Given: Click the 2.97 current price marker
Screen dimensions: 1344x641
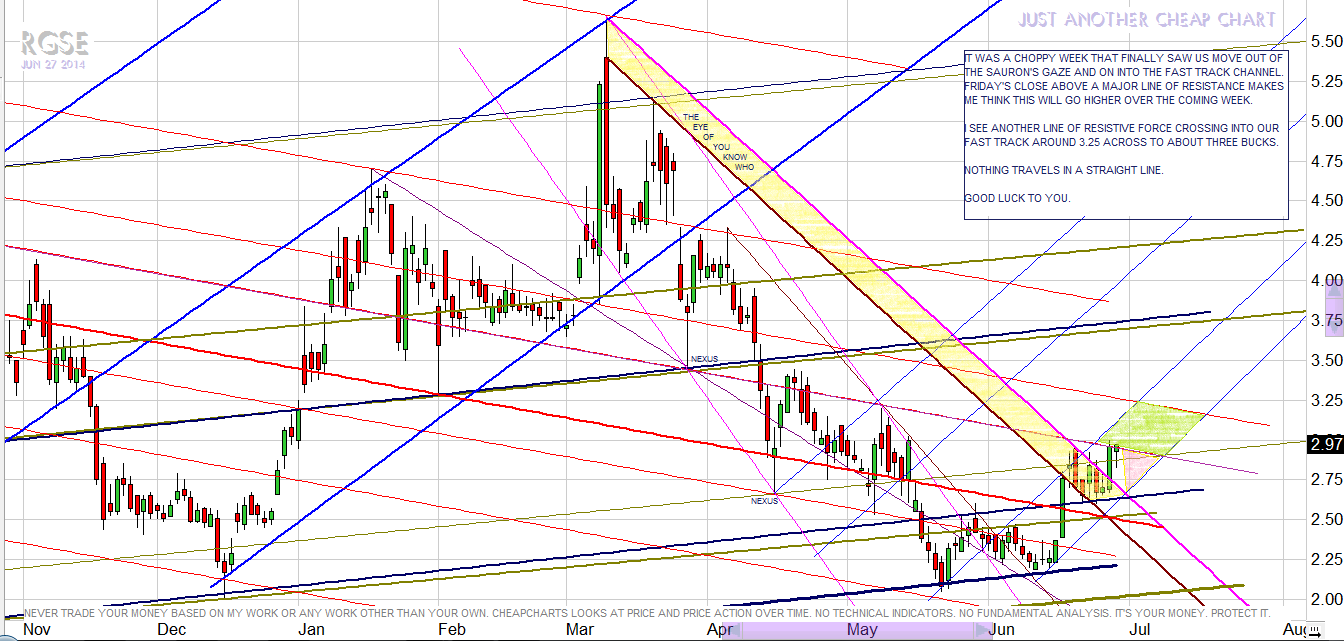Looking at the screenshot, I should pyautogui.click(x=1324, y=444).
